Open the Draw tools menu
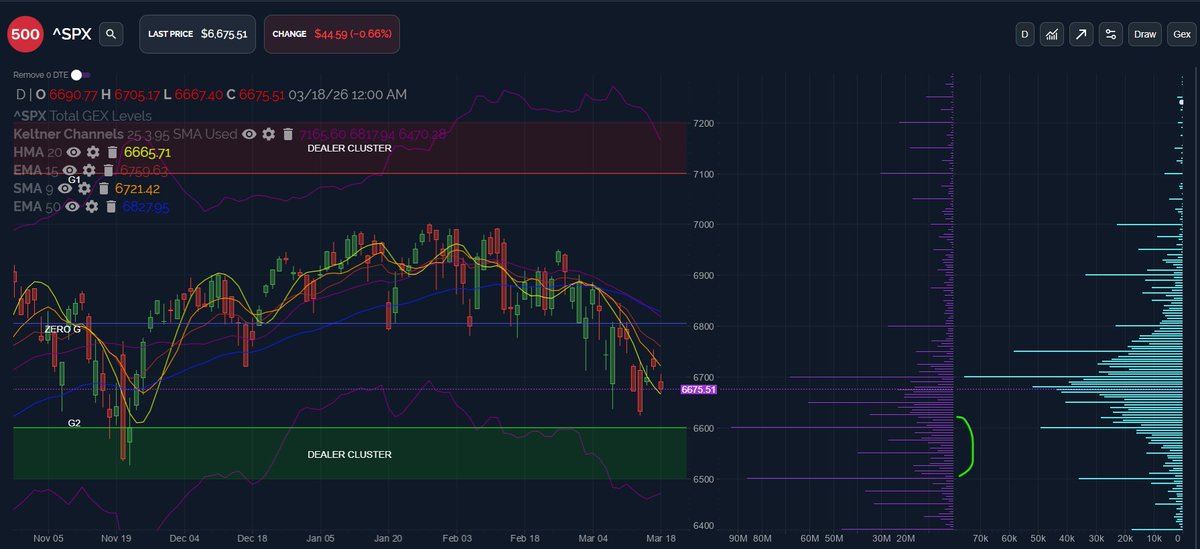The image size is (1200, 549). click(1144, 34)
